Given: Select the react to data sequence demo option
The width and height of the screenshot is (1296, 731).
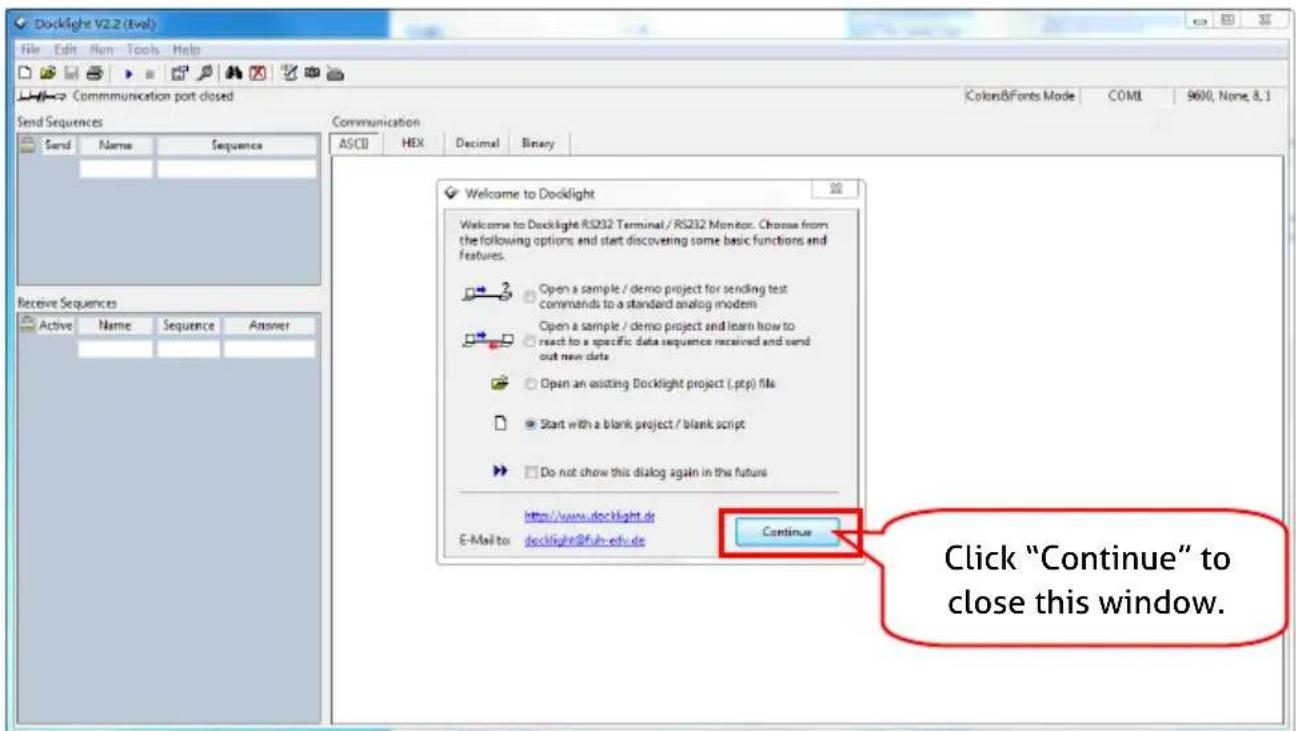Looking at the screenshot, I should [530, 341].
